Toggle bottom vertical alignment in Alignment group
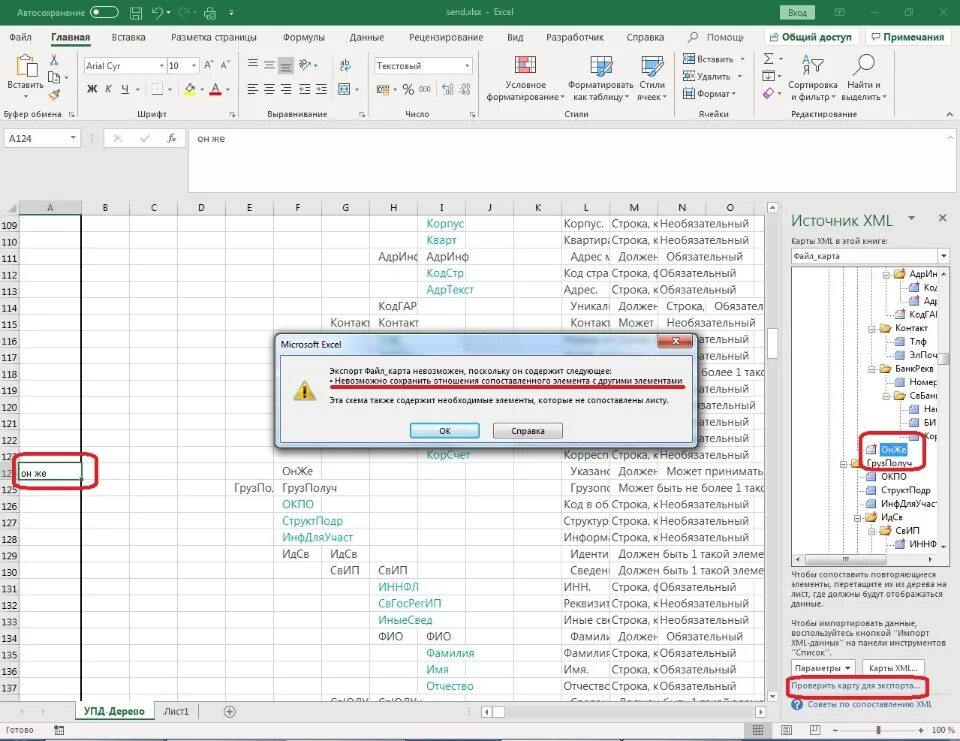Image resolution: width=960 pixels, height=741 pixels. tap(285, 65)
